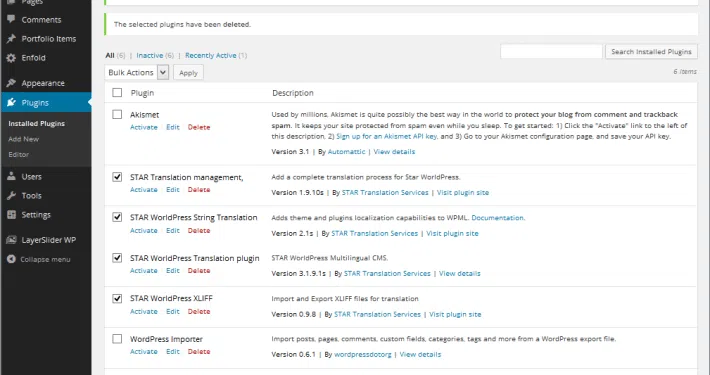
Task: Visit plugin site for STAR WorldPress XLIFF
Action: pyautogui.click(x=455, y=314)
